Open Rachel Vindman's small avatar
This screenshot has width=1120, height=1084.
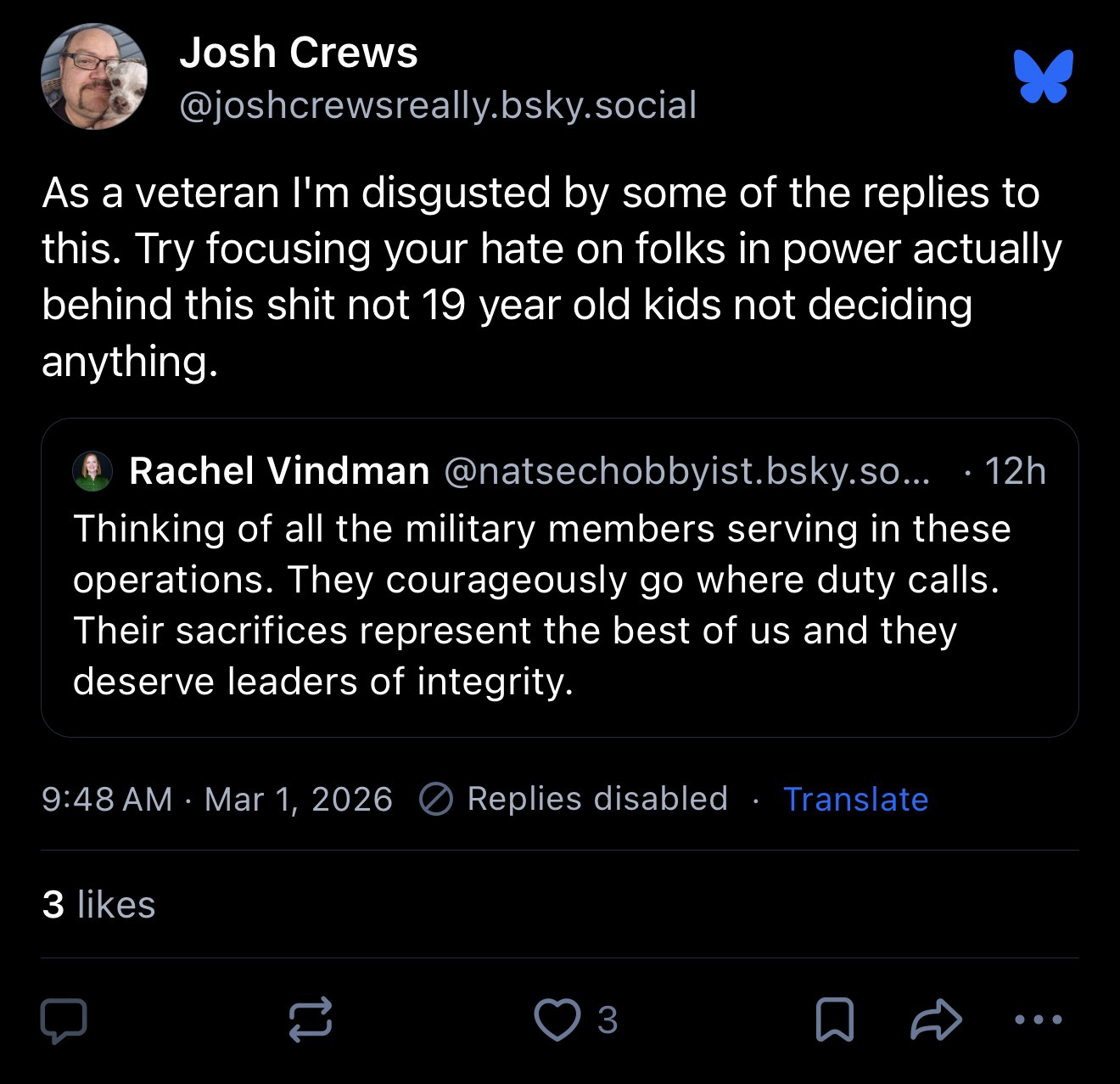[92, 471]
